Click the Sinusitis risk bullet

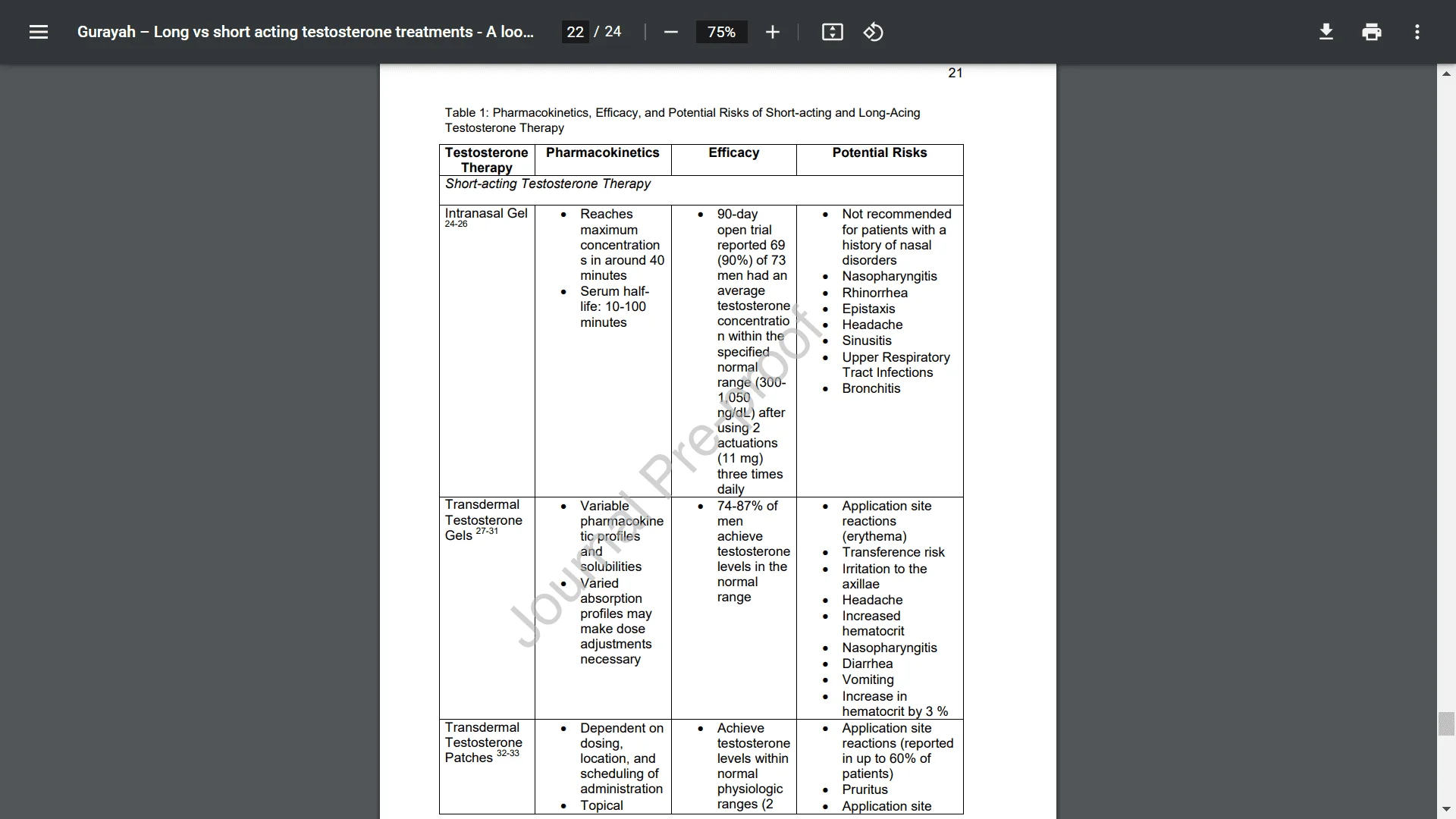pos(867,340)
